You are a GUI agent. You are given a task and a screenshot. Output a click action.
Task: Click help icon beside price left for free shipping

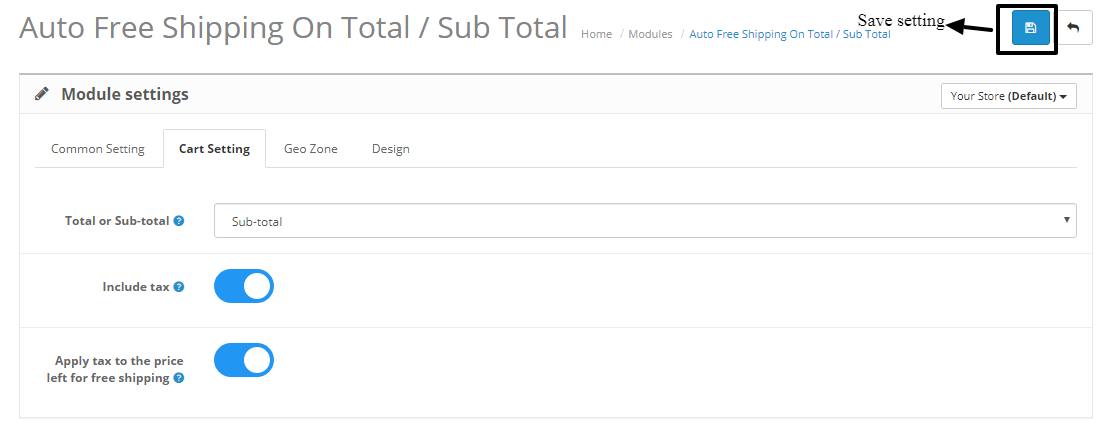click(179, 379)
